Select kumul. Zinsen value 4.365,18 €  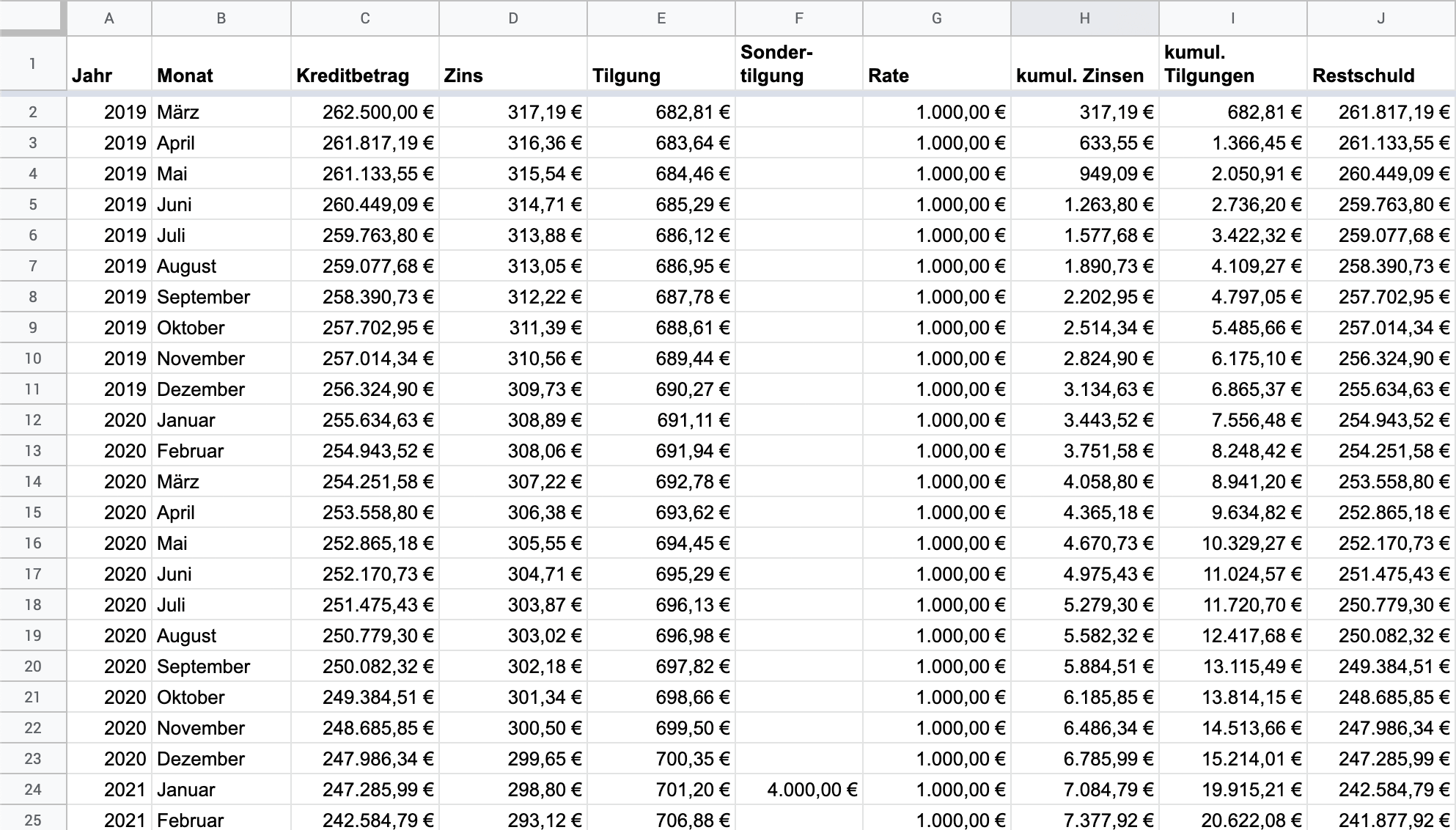tap(1085, 513)
